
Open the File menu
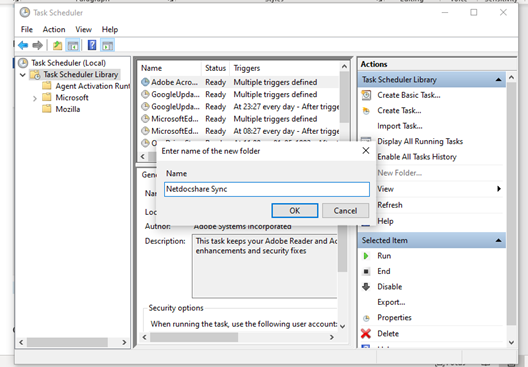pos(27,30)
